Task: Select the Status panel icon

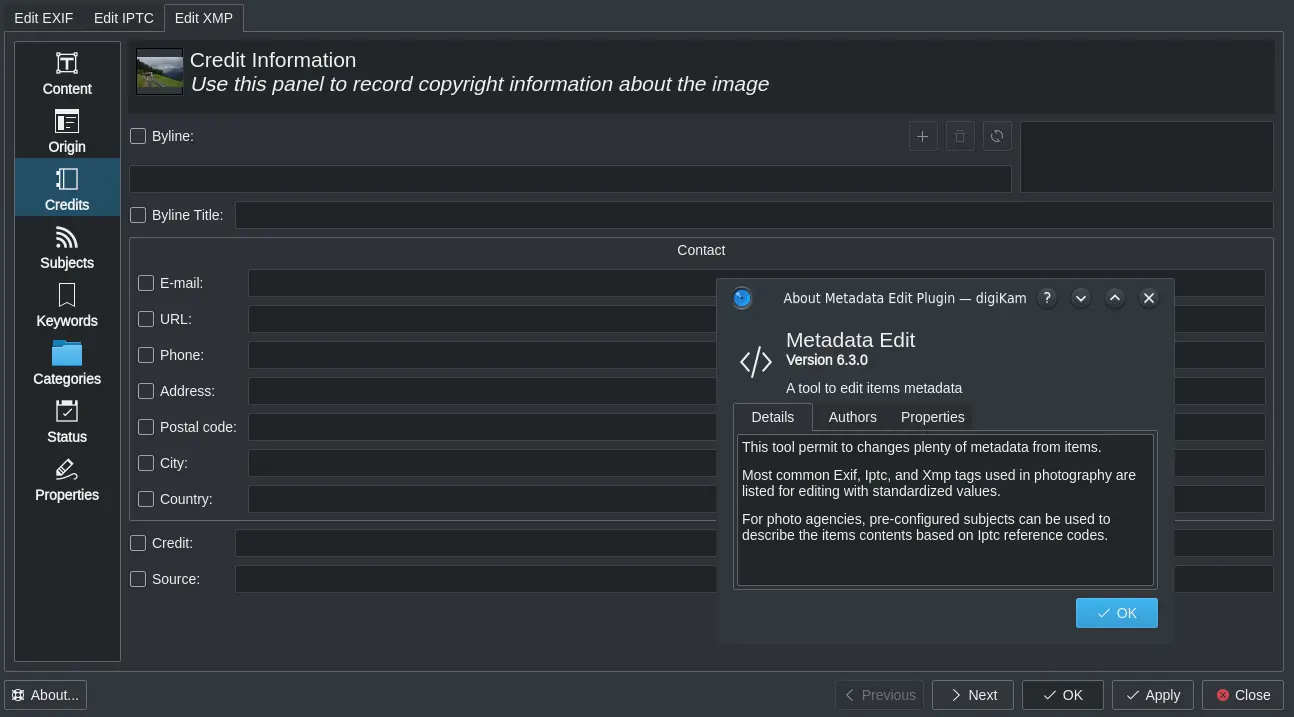Action: (66, 421)
